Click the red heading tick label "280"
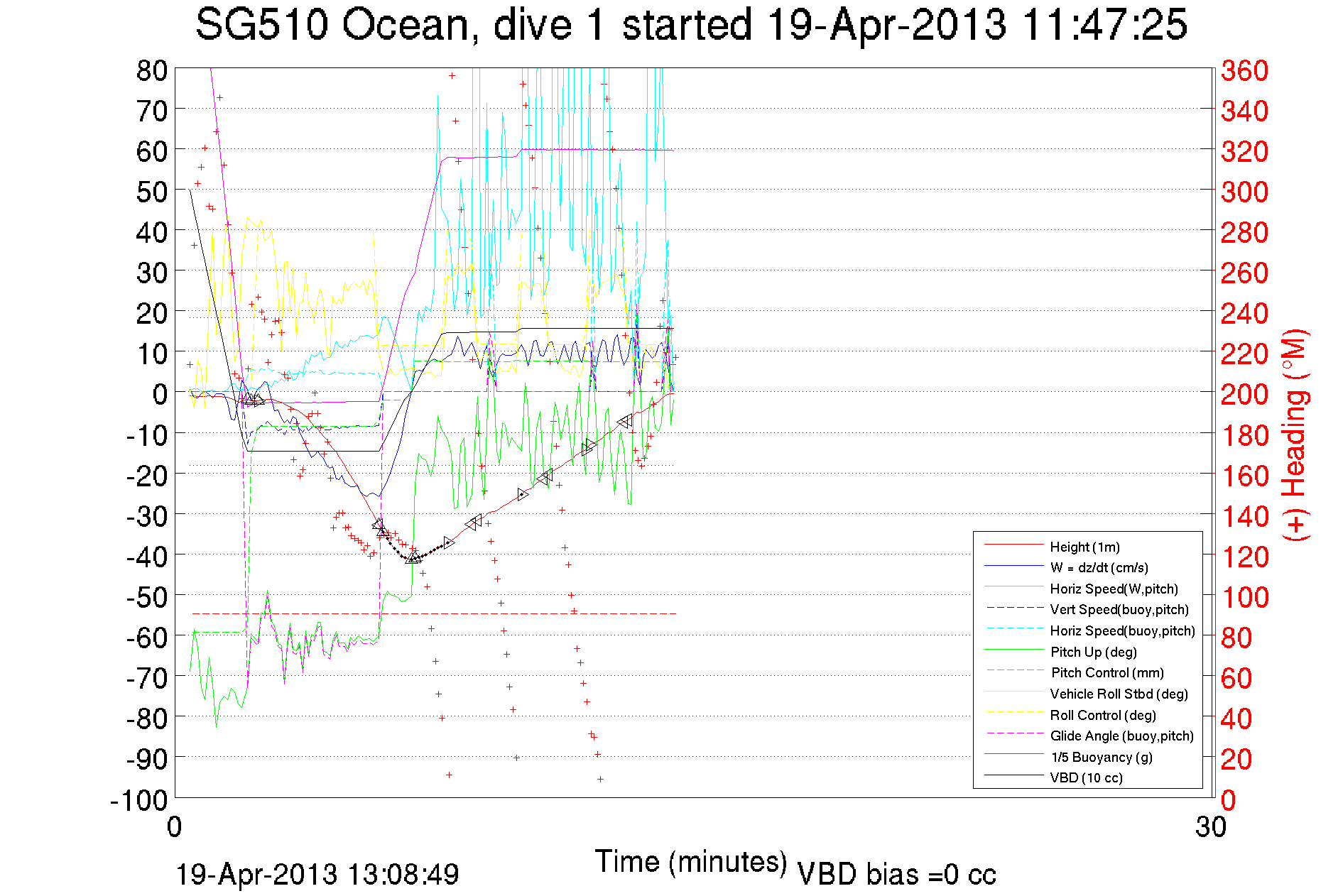This screenshot has width=1343, height=896. coord(1244,232)
